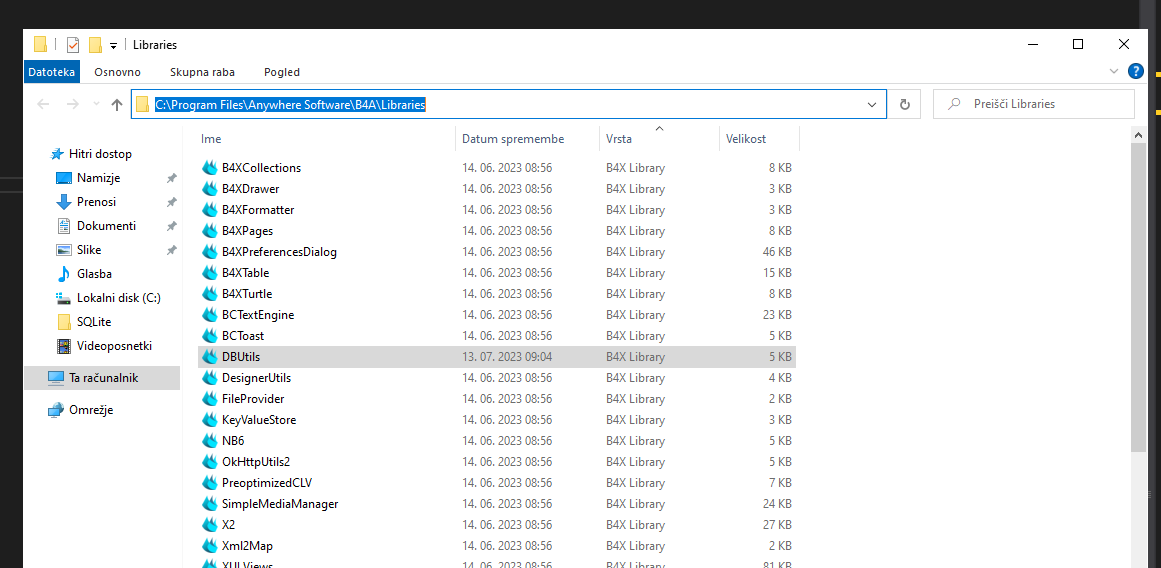This screenshot has height=568, width=1161.
Task: Click the Xml2Map file icon
Action: point(210,546)
